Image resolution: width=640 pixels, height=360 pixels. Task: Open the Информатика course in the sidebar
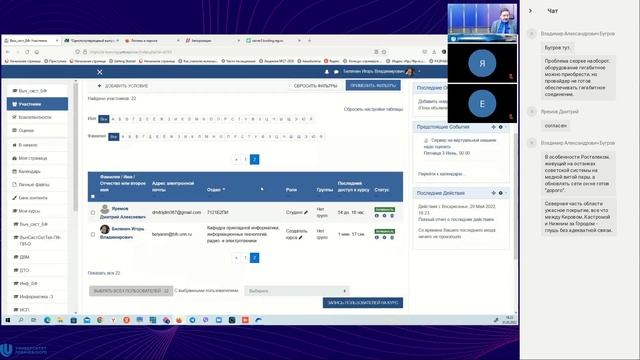click(x=38, y=297)
